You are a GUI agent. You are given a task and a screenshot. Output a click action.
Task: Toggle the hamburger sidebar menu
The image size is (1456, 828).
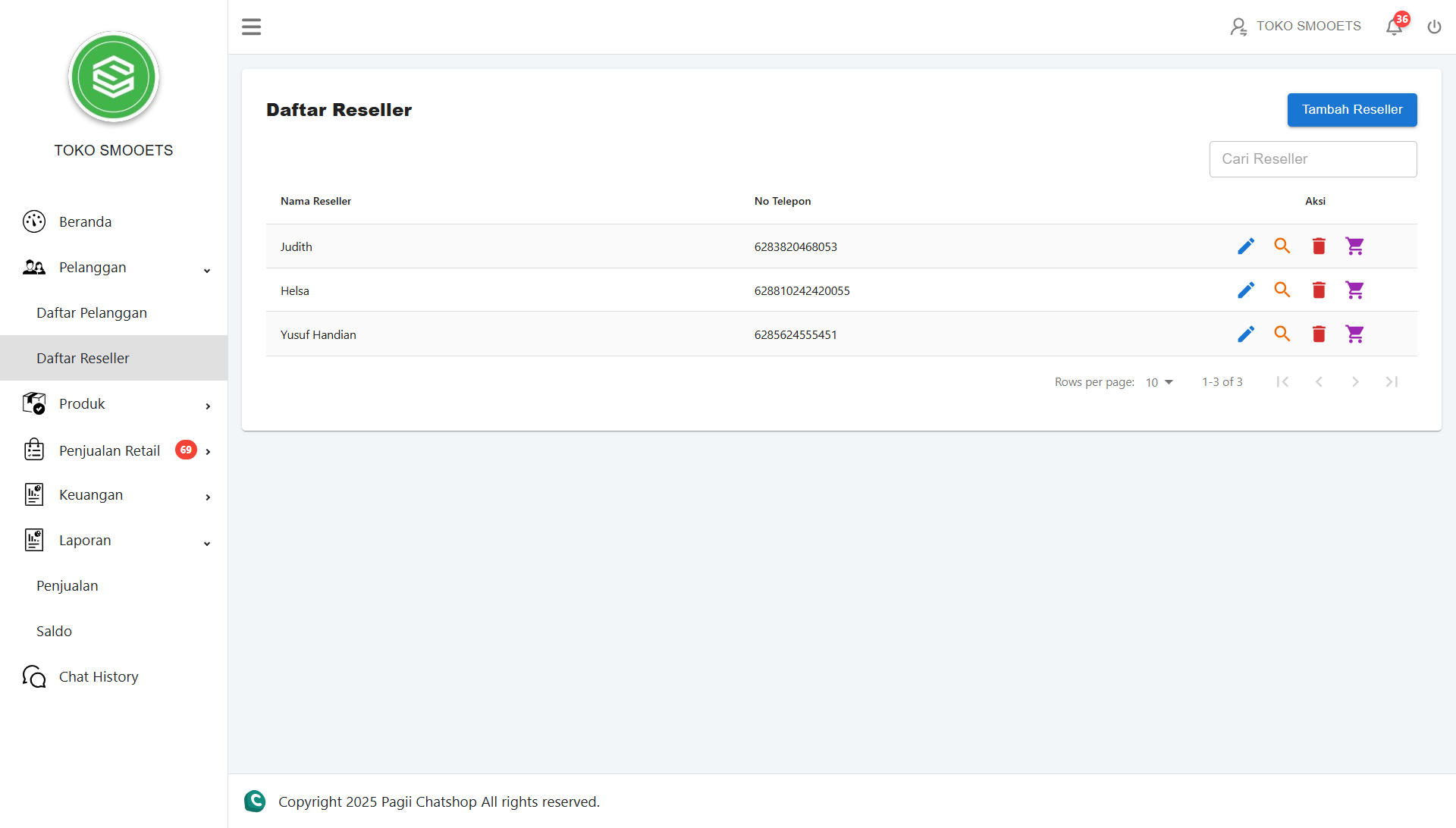[251, 27]
